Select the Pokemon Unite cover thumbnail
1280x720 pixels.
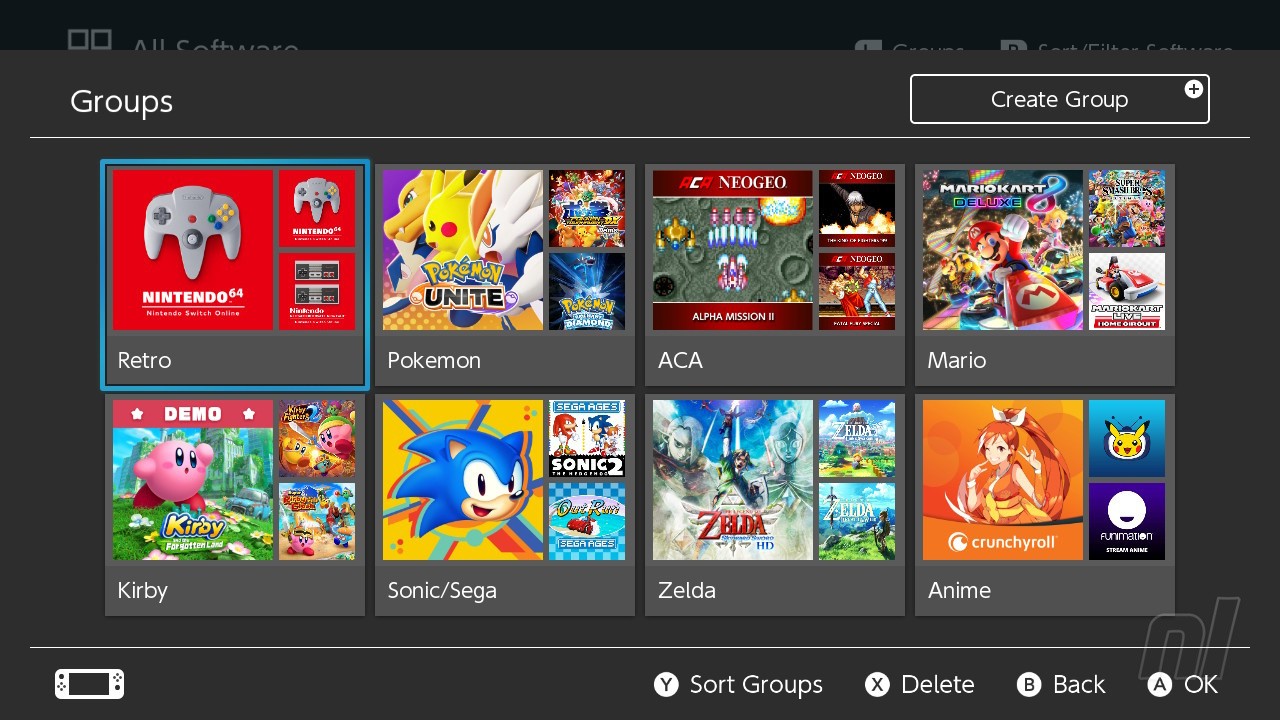pyautogui.click(x=462, y=250)
